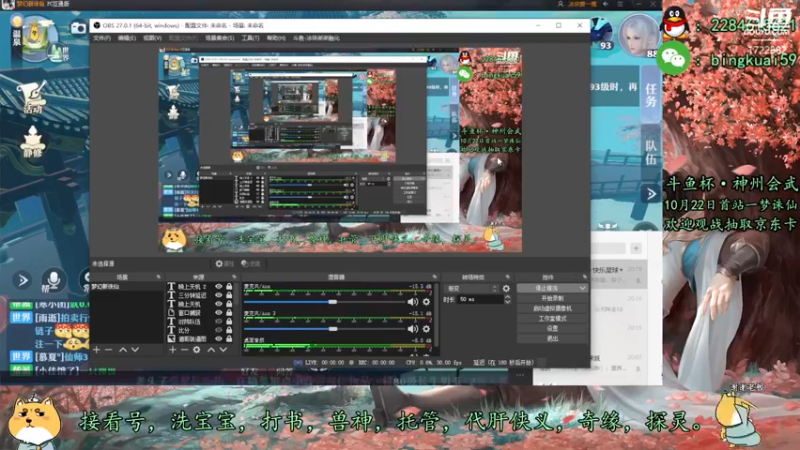Open the 编辑(E) menu in OBS
The image size is (800, 450).
coord(127,38)
